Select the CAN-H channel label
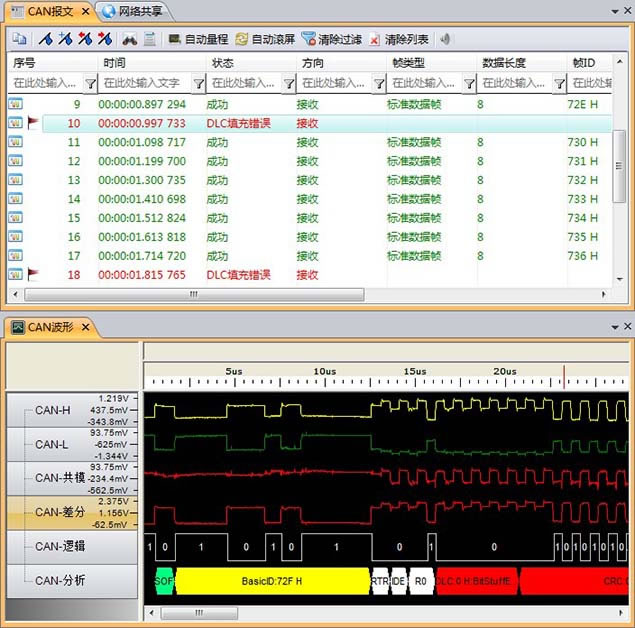 53,409
